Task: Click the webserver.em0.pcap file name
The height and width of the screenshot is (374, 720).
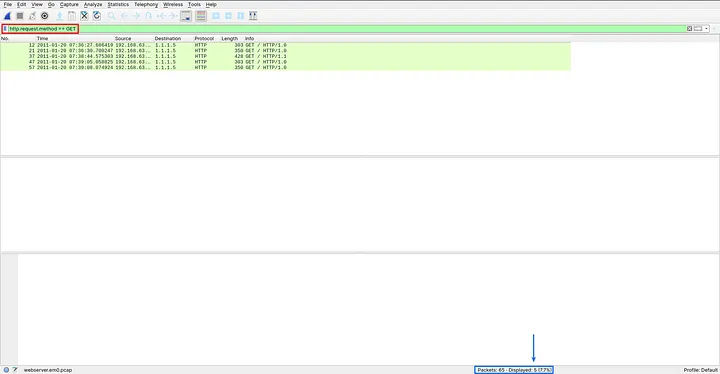Action: tap(48, 370)
